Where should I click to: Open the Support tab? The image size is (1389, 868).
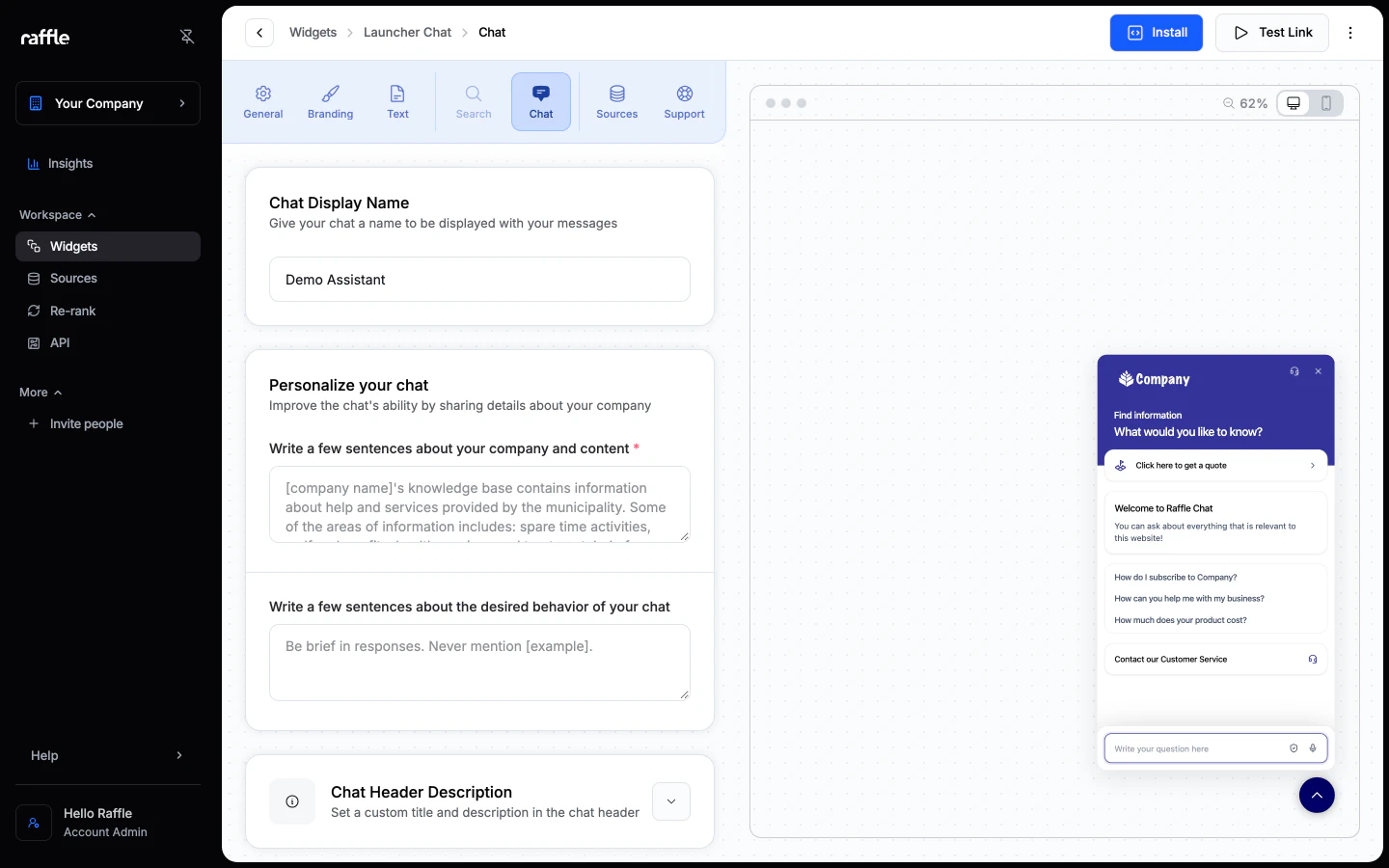coord(685,101)
